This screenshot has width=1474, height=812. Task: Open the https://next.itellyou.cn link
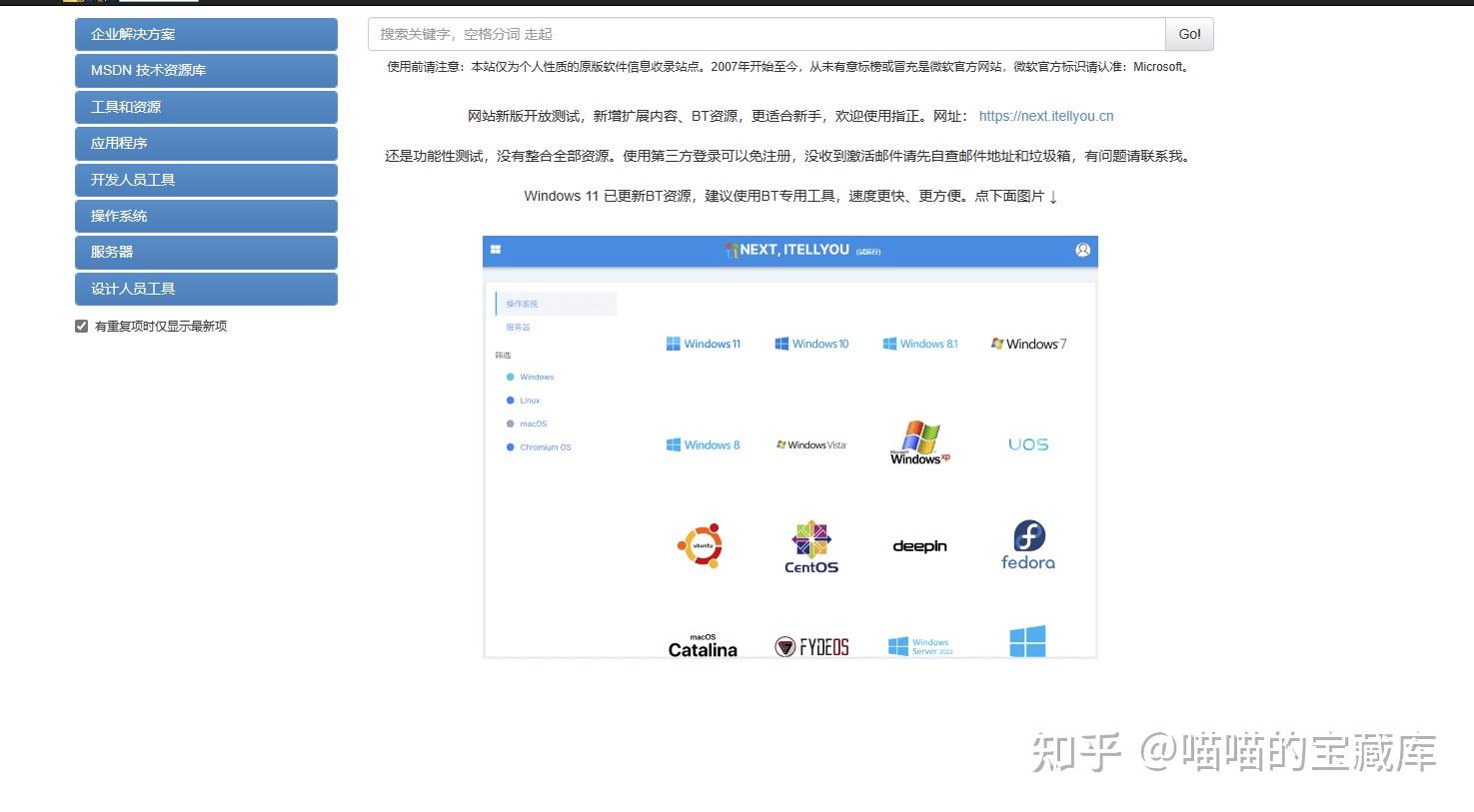[1046, 116]
